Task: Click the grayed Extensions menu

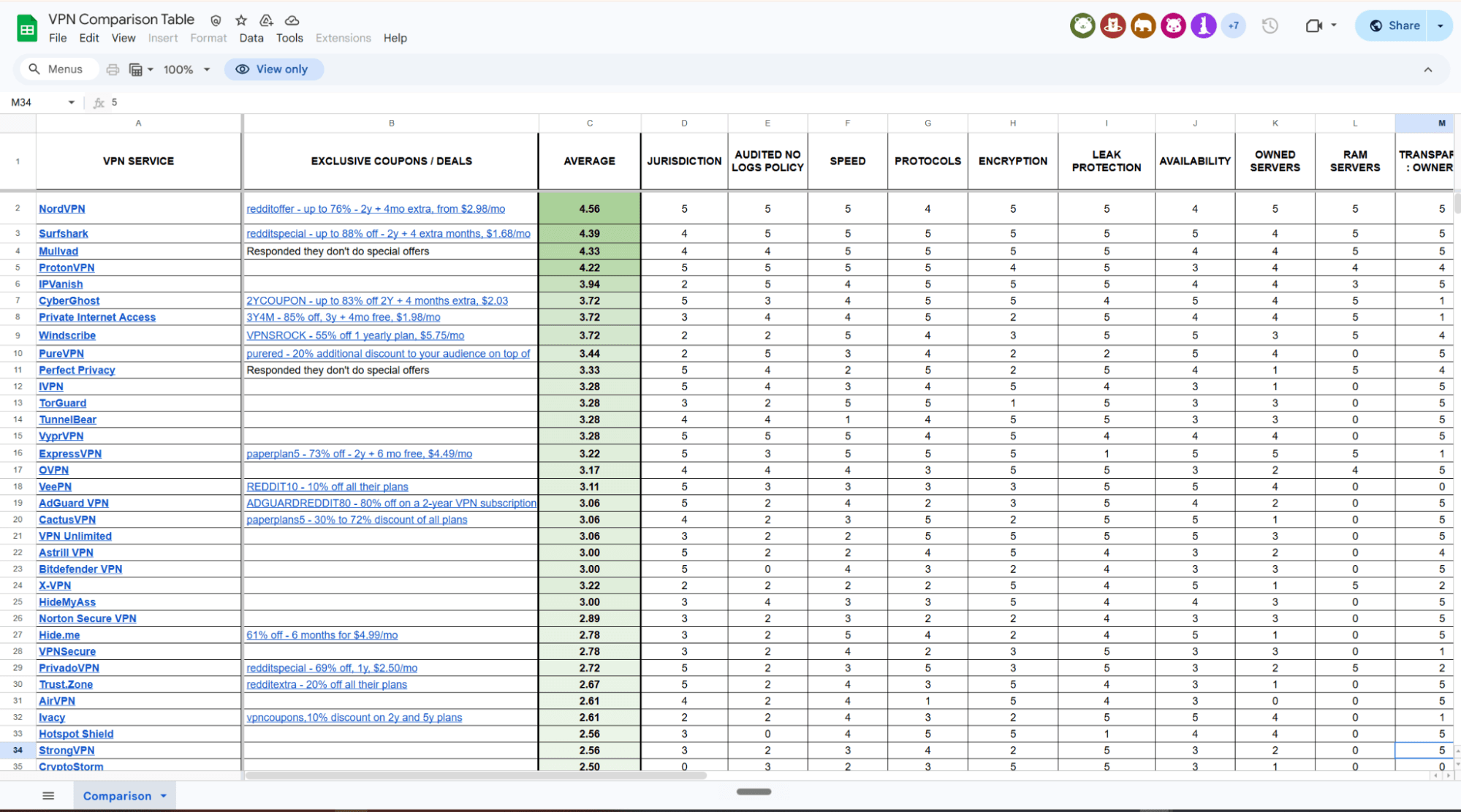Action: 343,38
